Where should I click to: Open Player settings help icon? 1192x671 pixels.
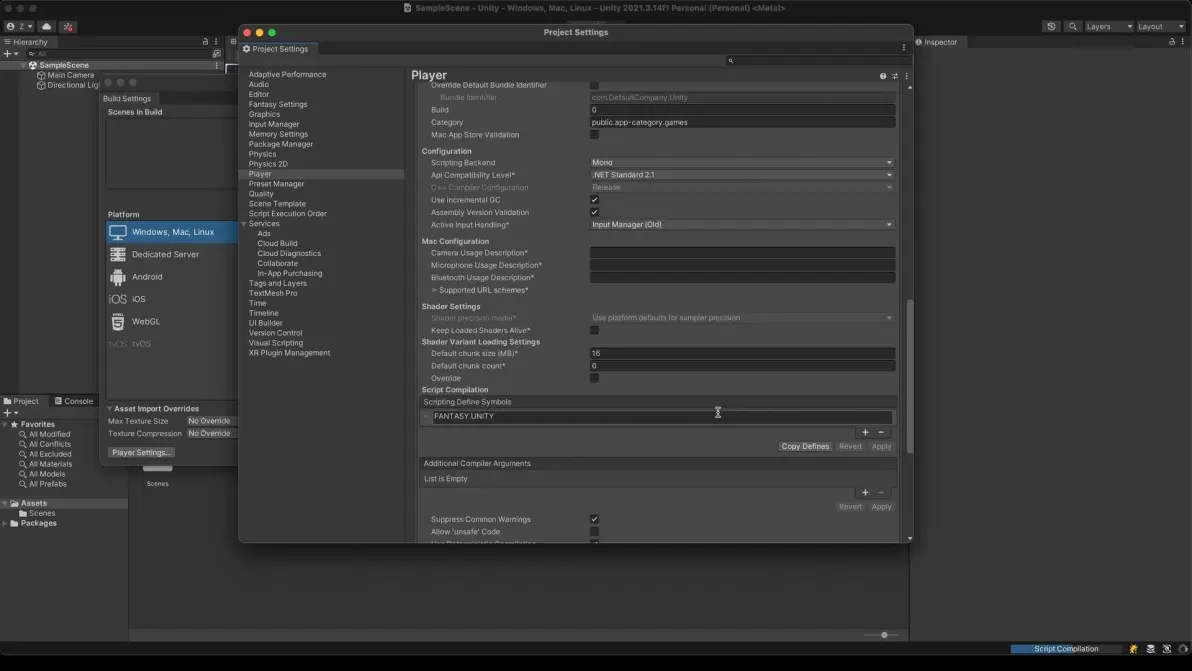[883, 76]
